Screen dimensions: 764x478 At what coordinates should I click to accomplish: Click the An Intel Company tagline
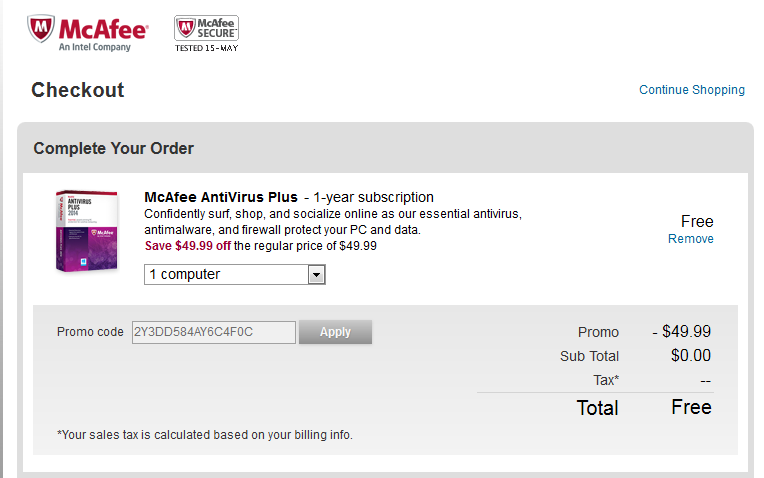tap(95, 47)
